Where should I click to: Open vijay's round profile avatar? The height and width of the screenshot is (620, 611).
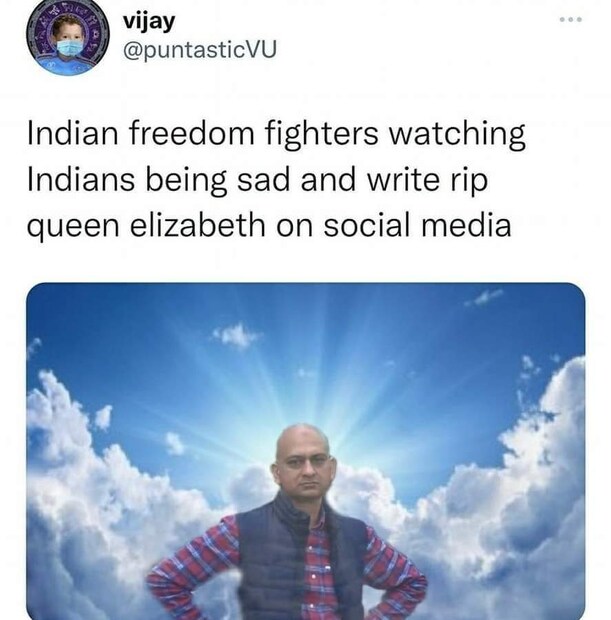(68, 38)
